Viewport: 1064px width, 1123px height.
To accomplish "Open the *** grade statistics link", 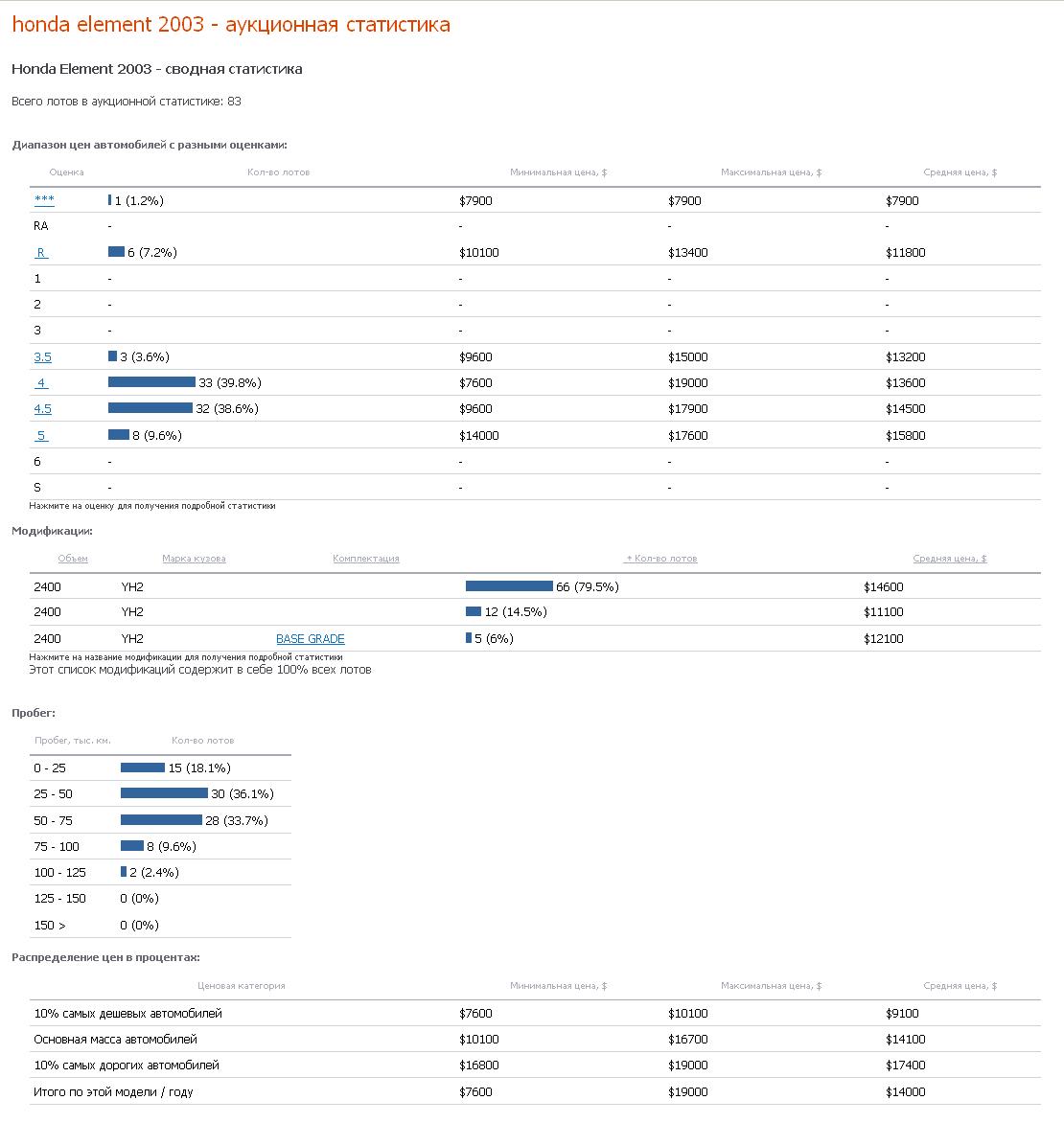I will [x=44, y=200].
